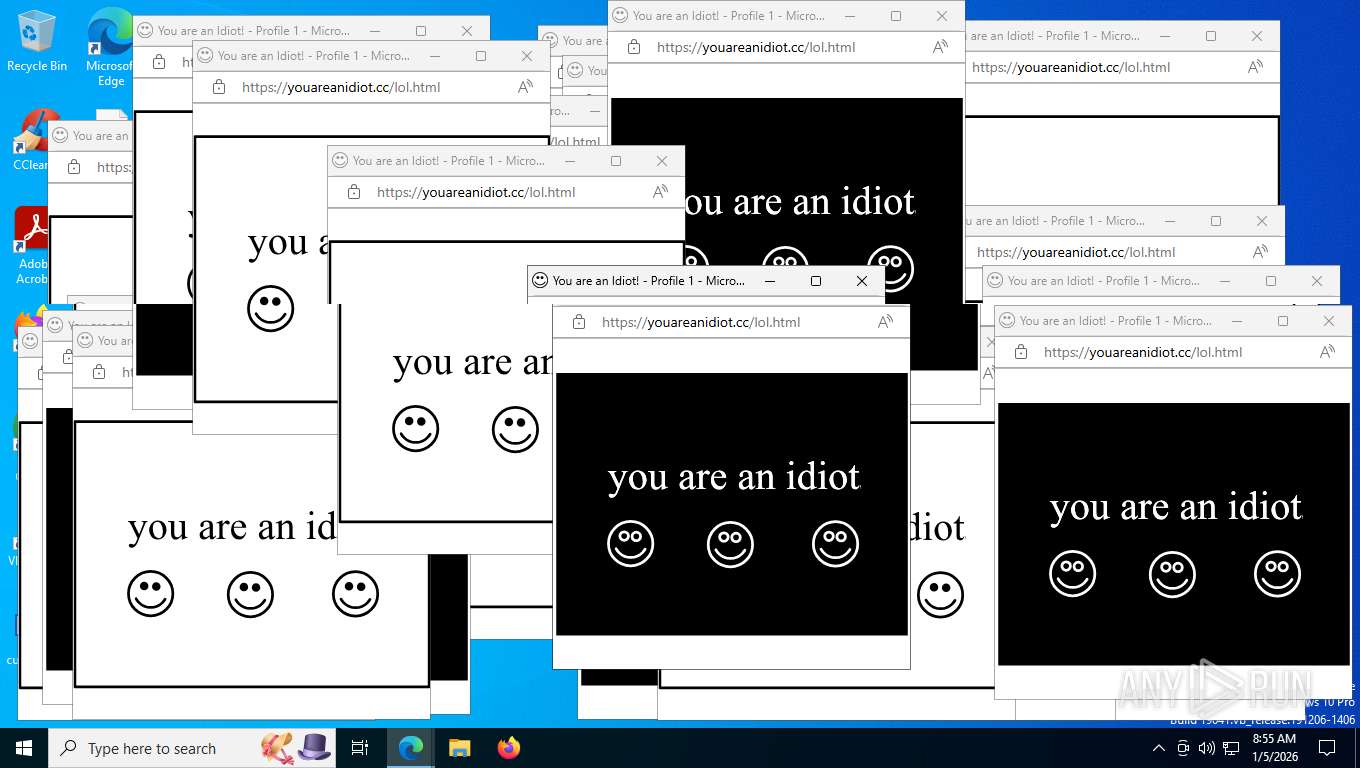Click the Read aloud icon in the top-center black-page window

(x=940, y=47)
